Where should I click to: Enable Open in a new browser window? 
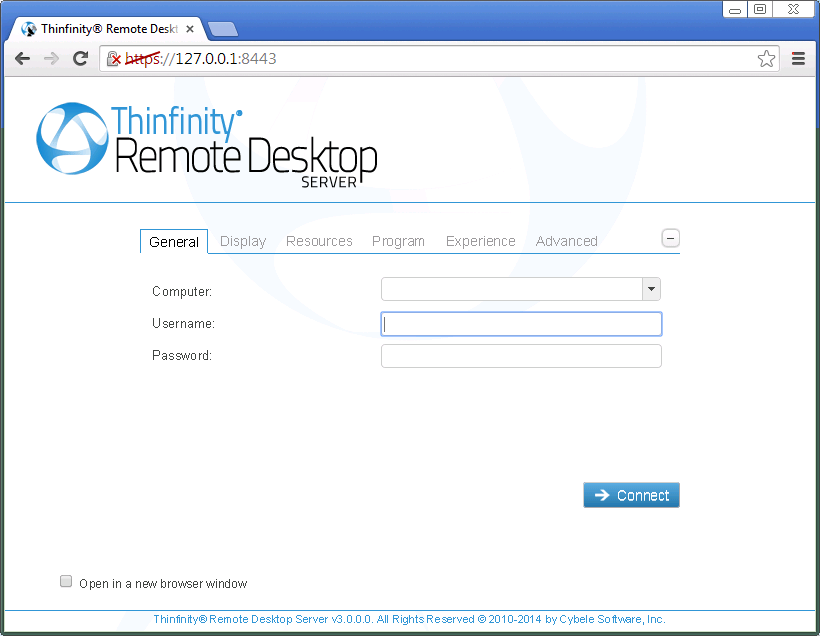pos(66,581)
